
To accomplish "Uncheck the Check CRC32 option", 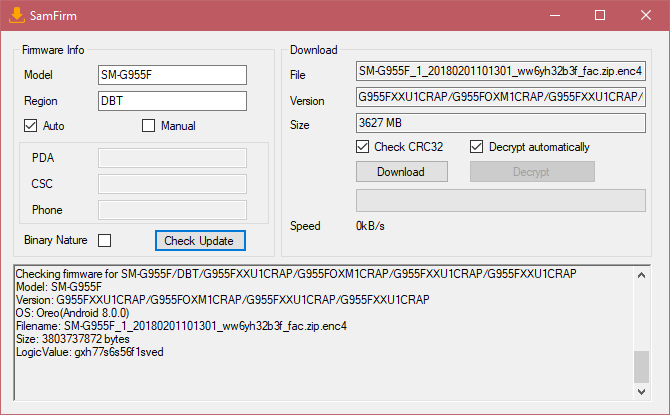I will (x=362, y=147).
